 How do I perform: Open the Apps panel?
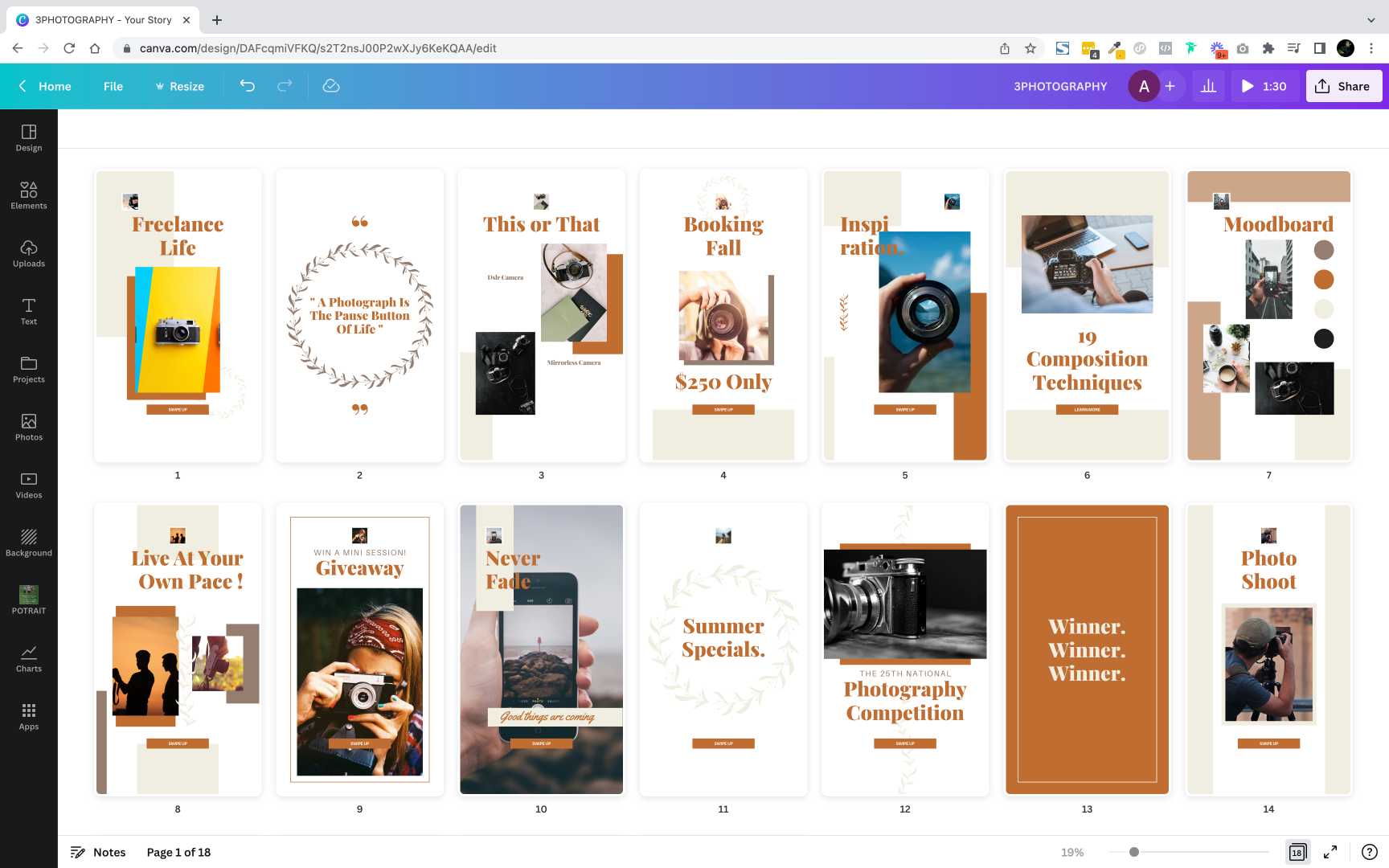tap(29, 716)
